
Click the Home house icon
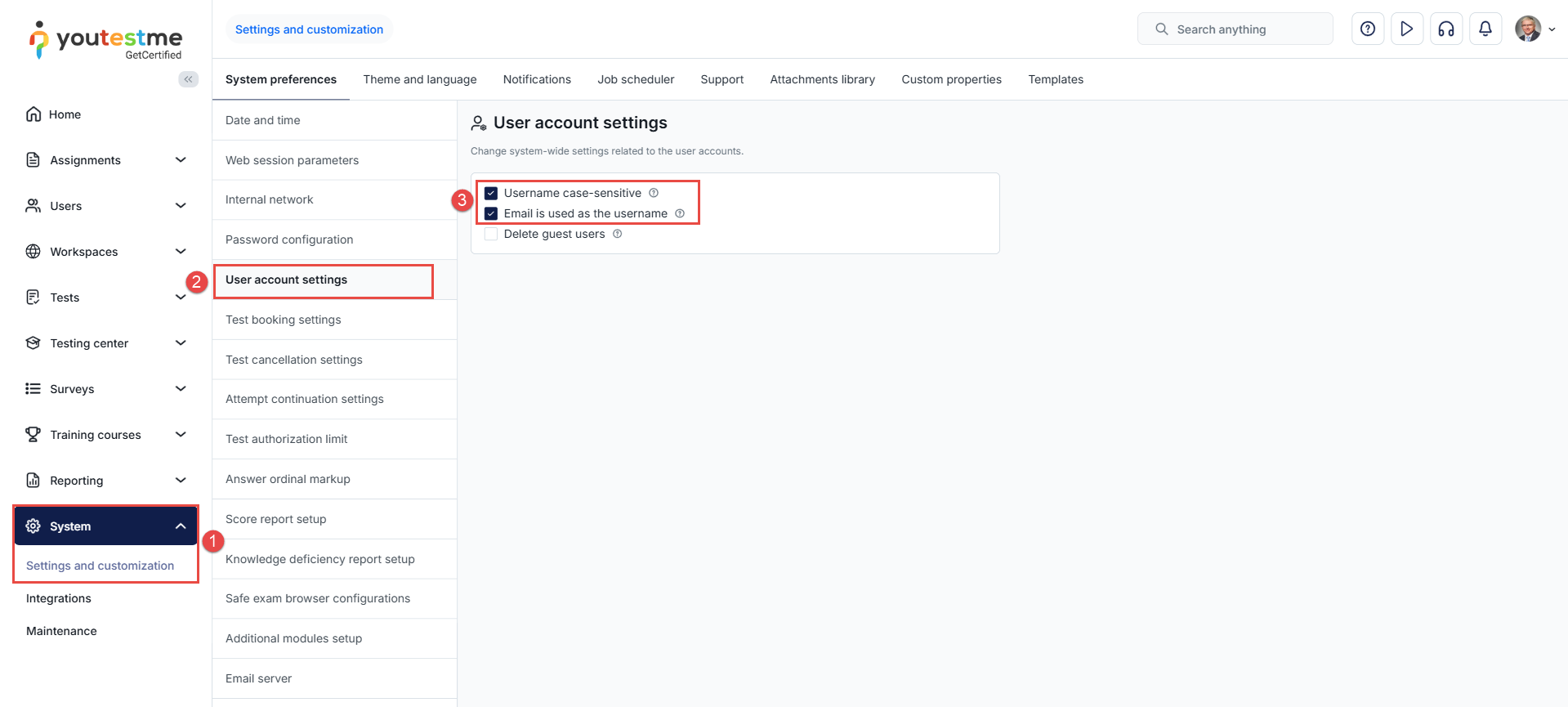click(34, 114)
